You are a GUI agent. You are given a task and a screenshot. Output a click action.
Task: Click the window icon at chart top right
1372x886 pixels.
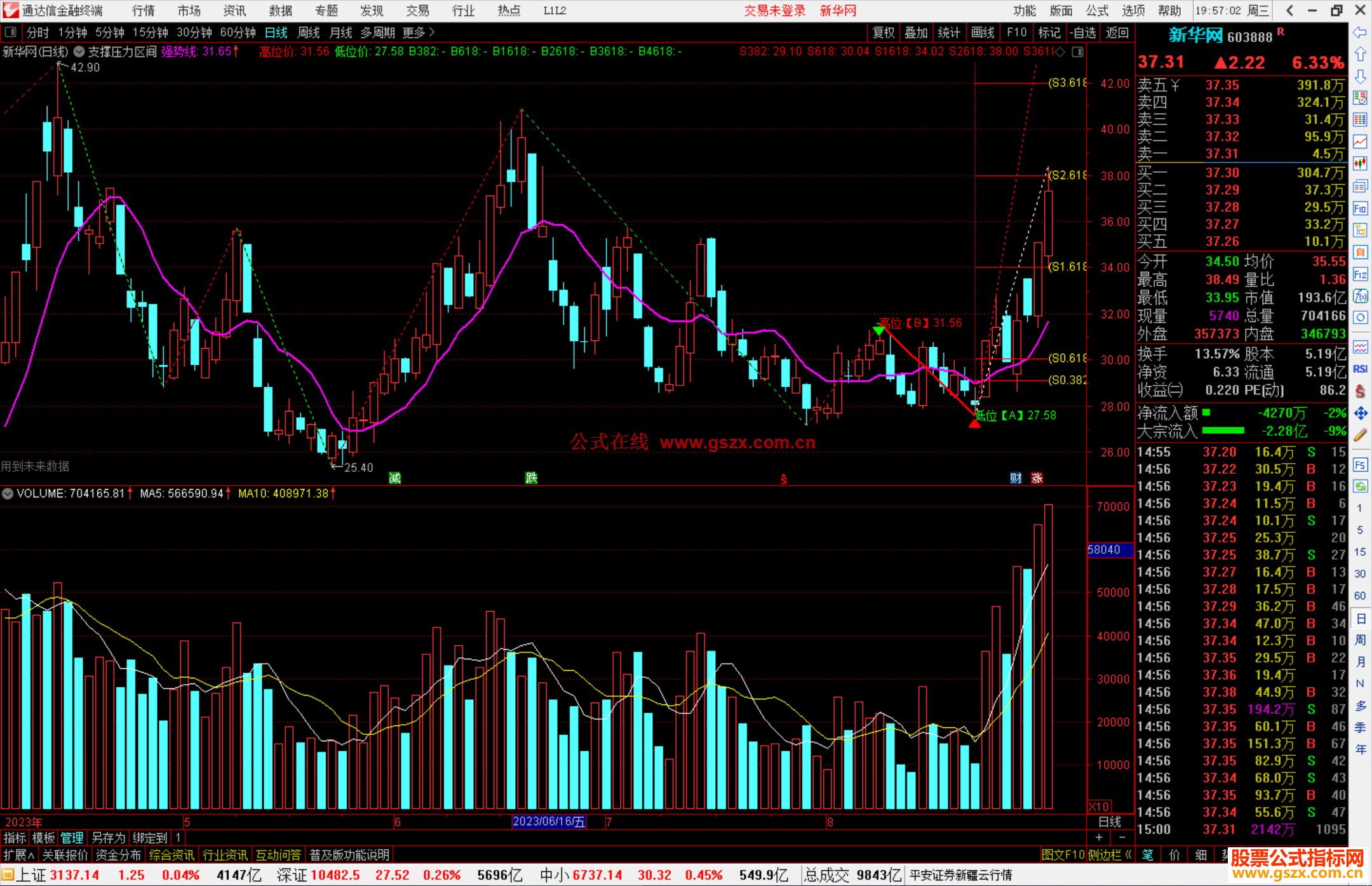[x=1078, y=52]
